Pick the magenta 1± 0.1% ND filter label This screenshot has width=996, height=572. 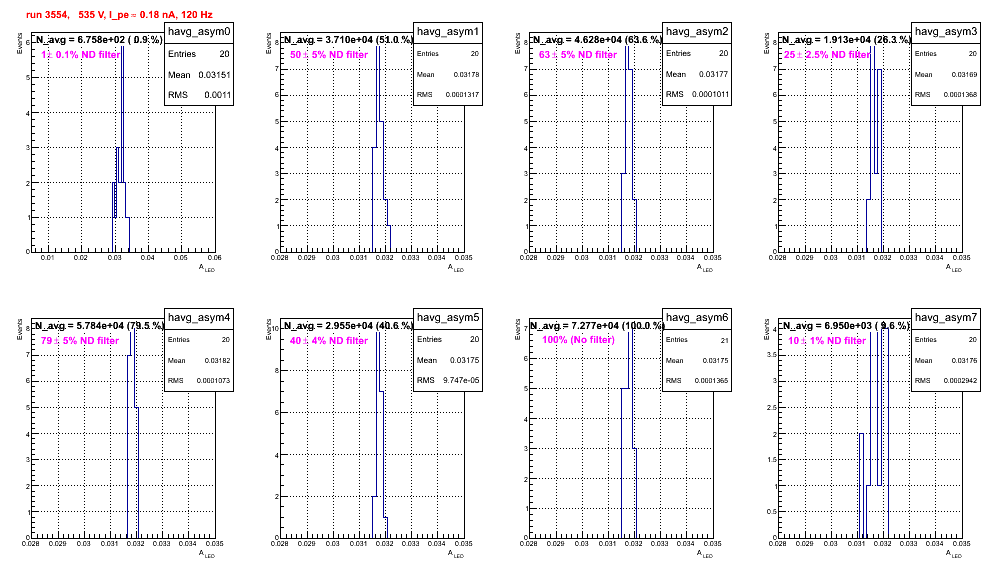point(81,55)
